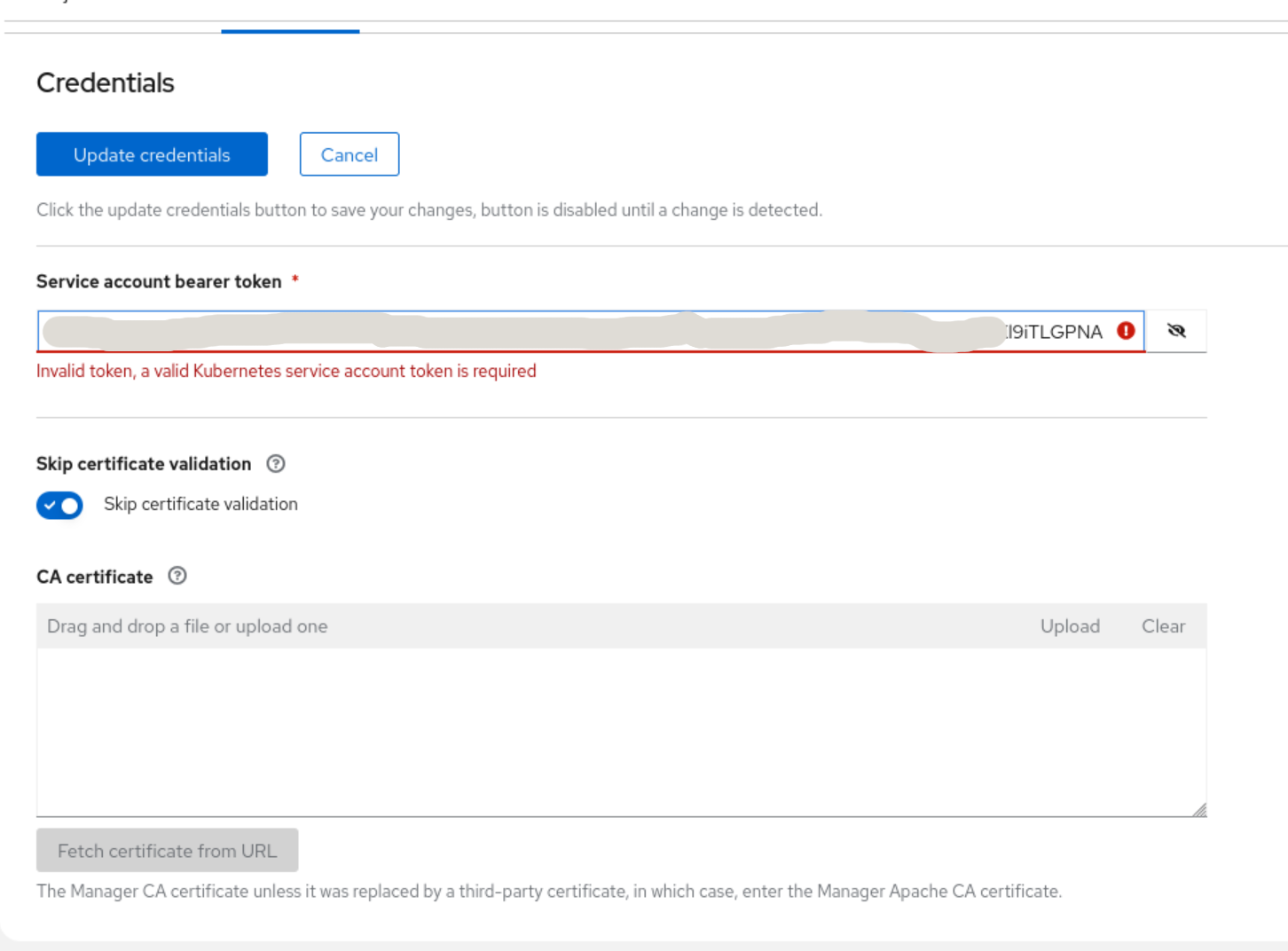Viewport: 1288px width, 951px height.
Task: Click the bold 'CA certificate' label
Action: pos(95,577)
